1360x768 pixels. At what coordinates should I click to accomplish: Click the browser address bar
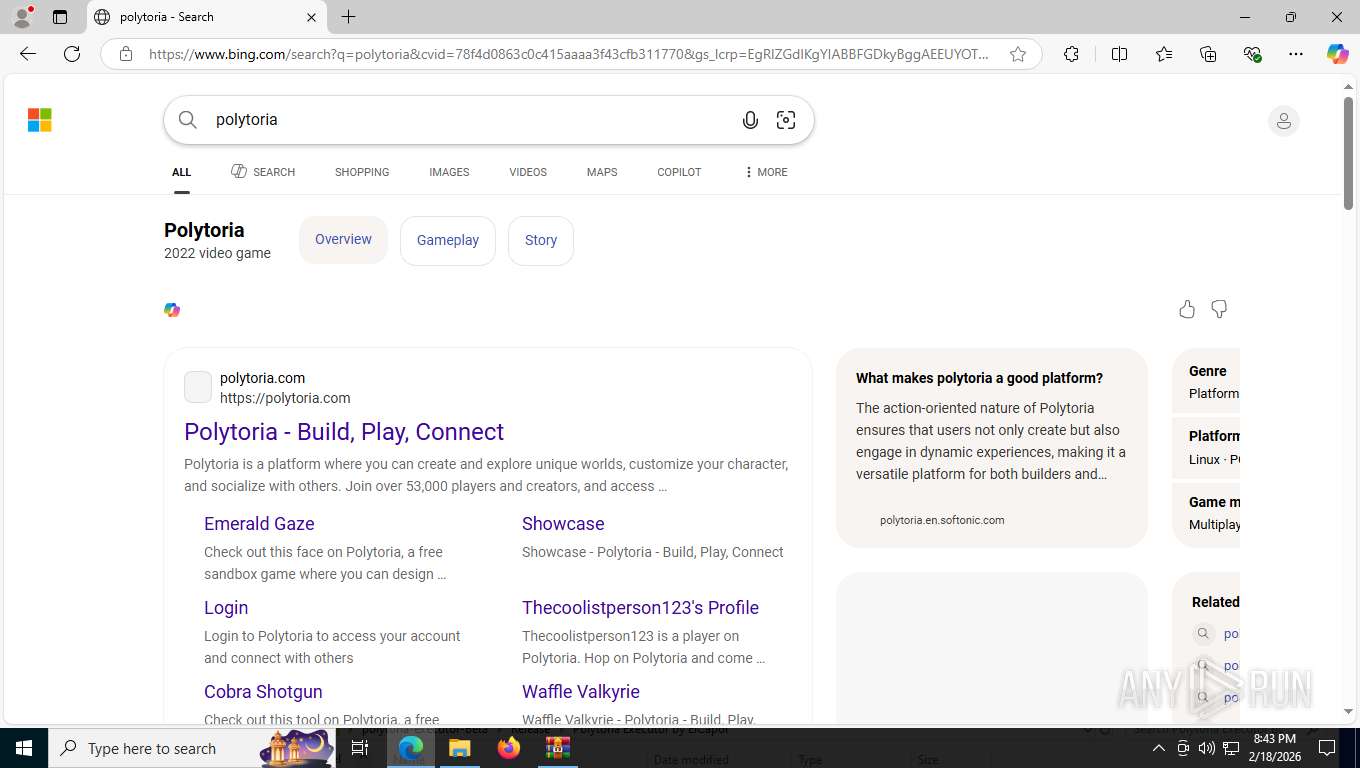[569, 54]
